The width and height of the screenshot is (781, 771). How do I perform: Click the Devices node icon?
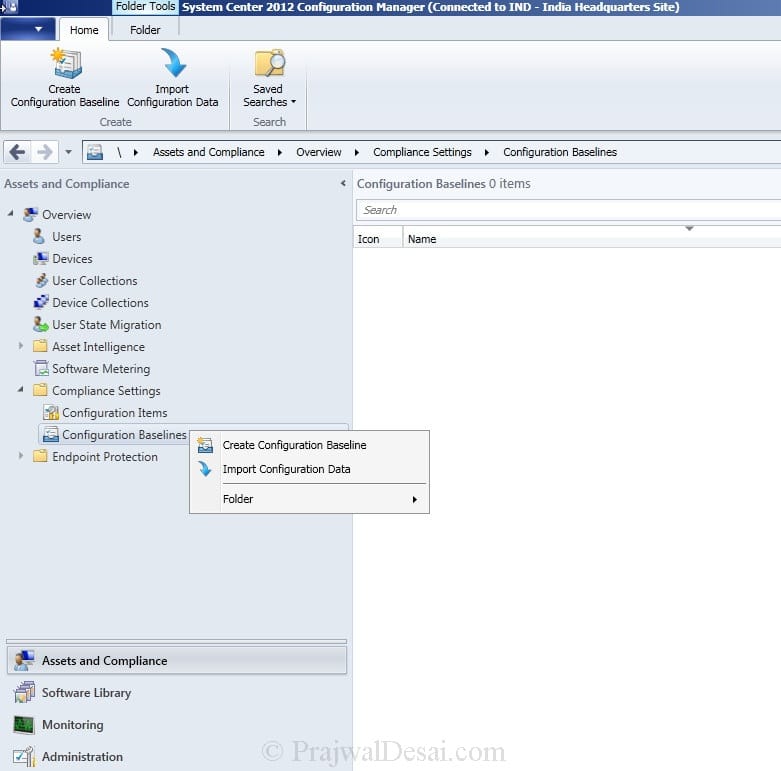point(40,258)
